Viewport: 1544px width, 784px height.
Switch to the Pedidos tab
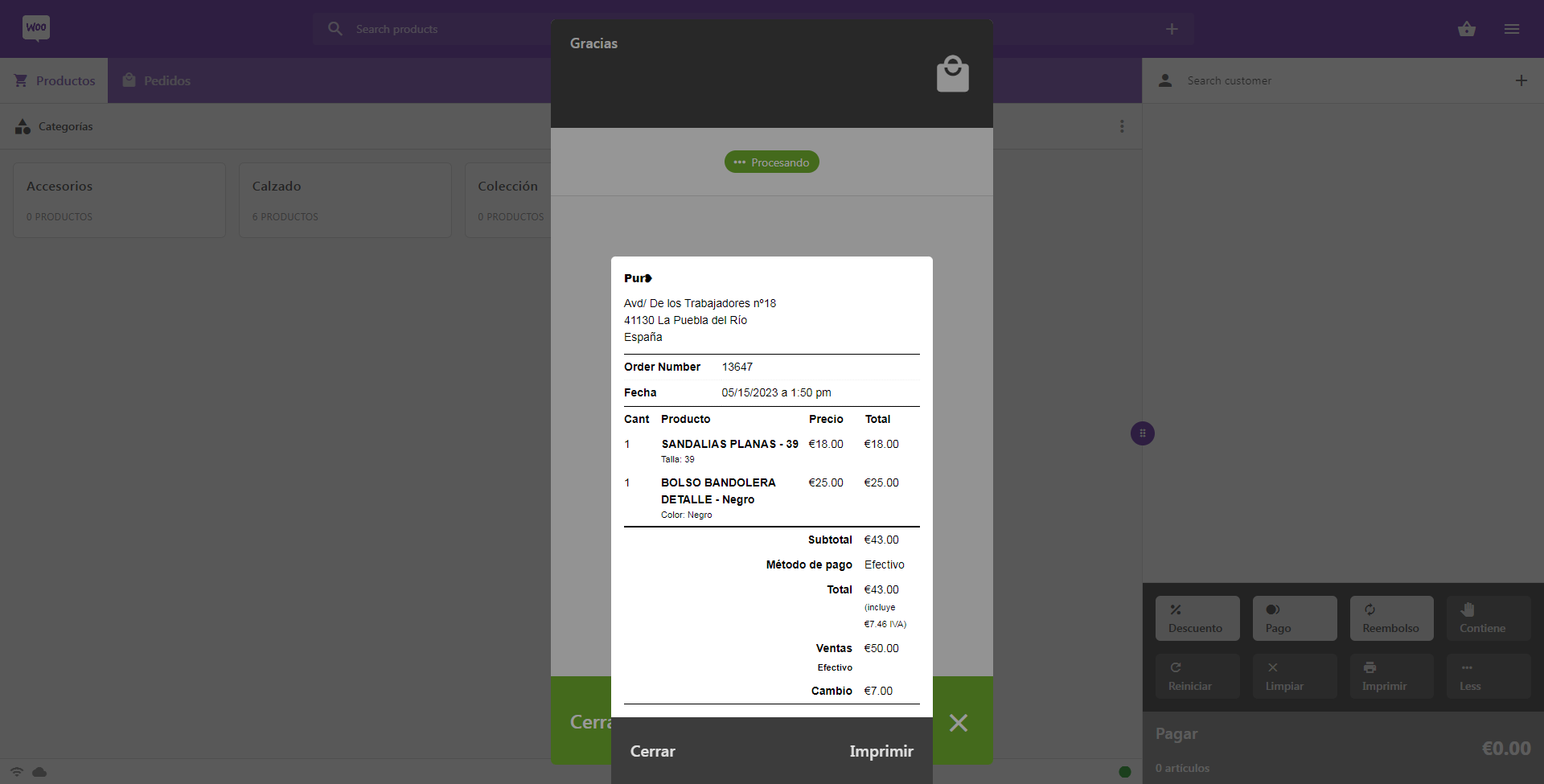[x=157, y=80]
